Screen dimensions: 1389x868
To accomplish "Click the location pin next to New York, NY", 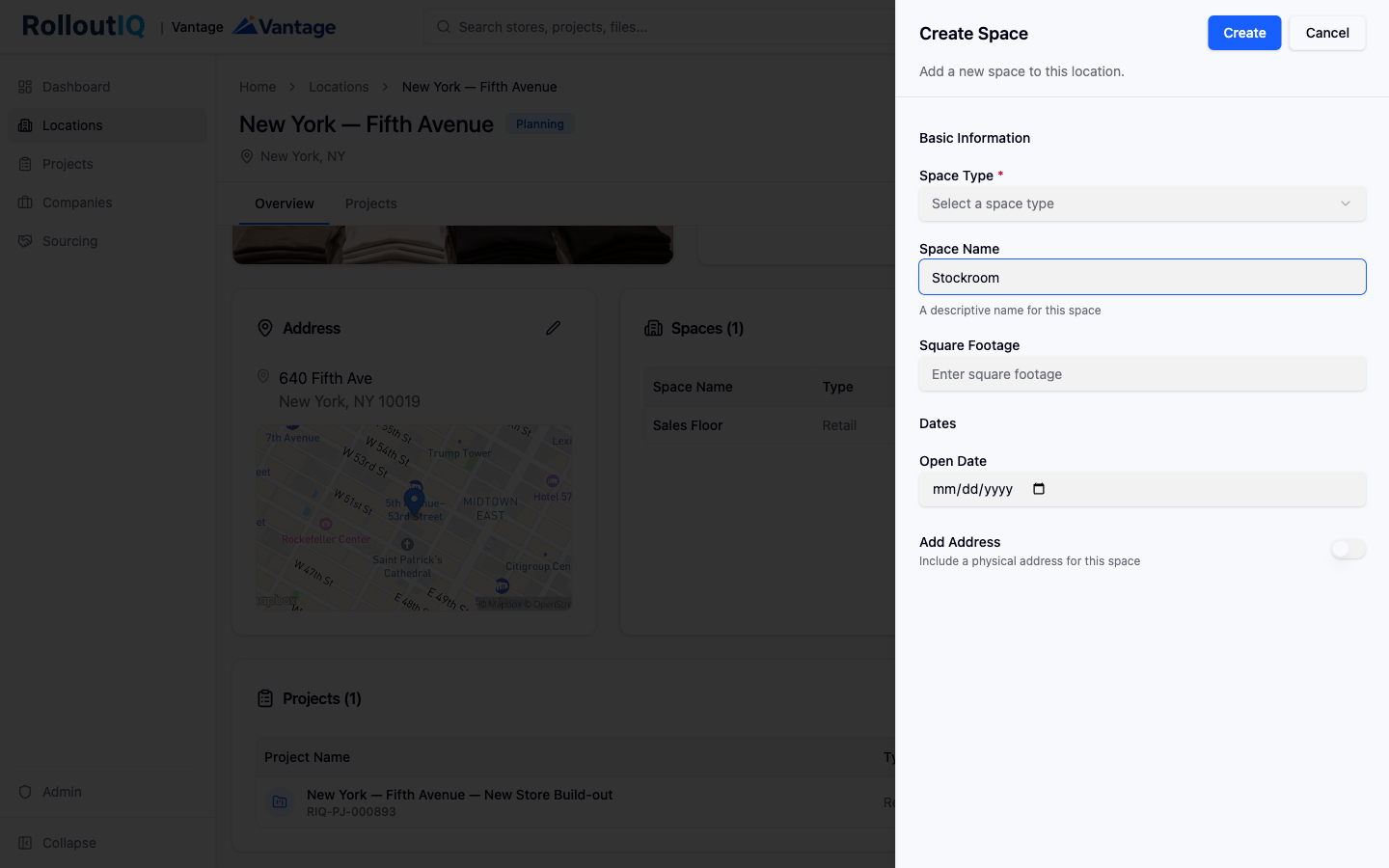I will [x=247, y=156].
